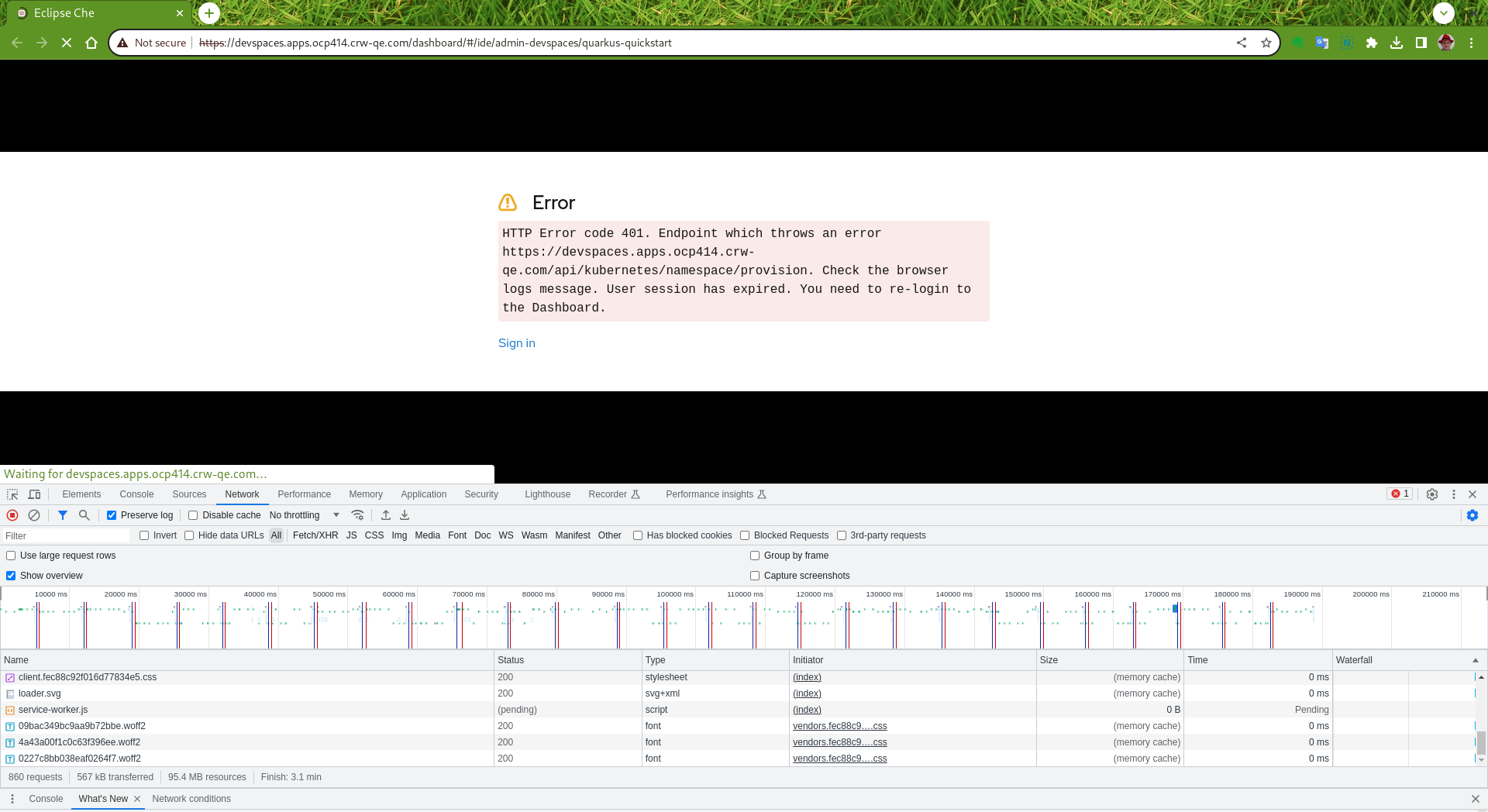Click the 100000 ms mark on overview timeline

[675, 594]
